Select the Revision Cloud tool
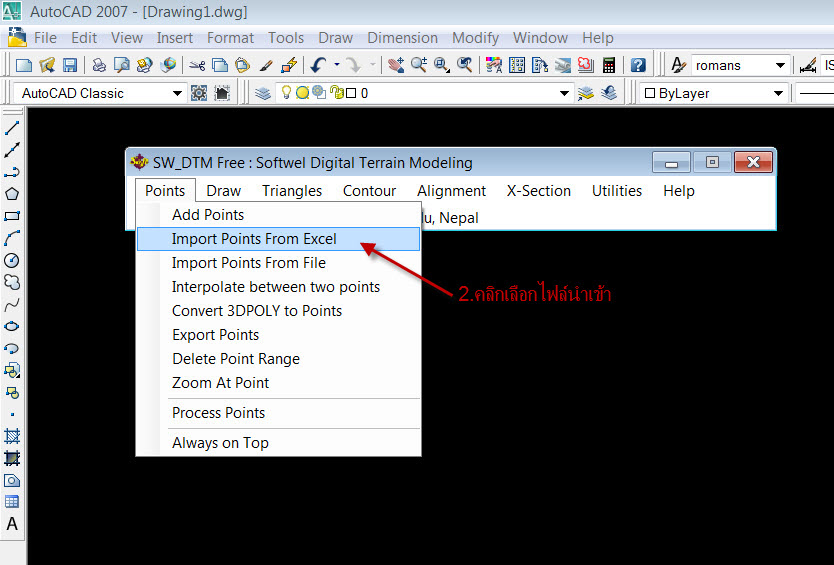The width and height of the screenshot is (834, 565). coord(12,282)
